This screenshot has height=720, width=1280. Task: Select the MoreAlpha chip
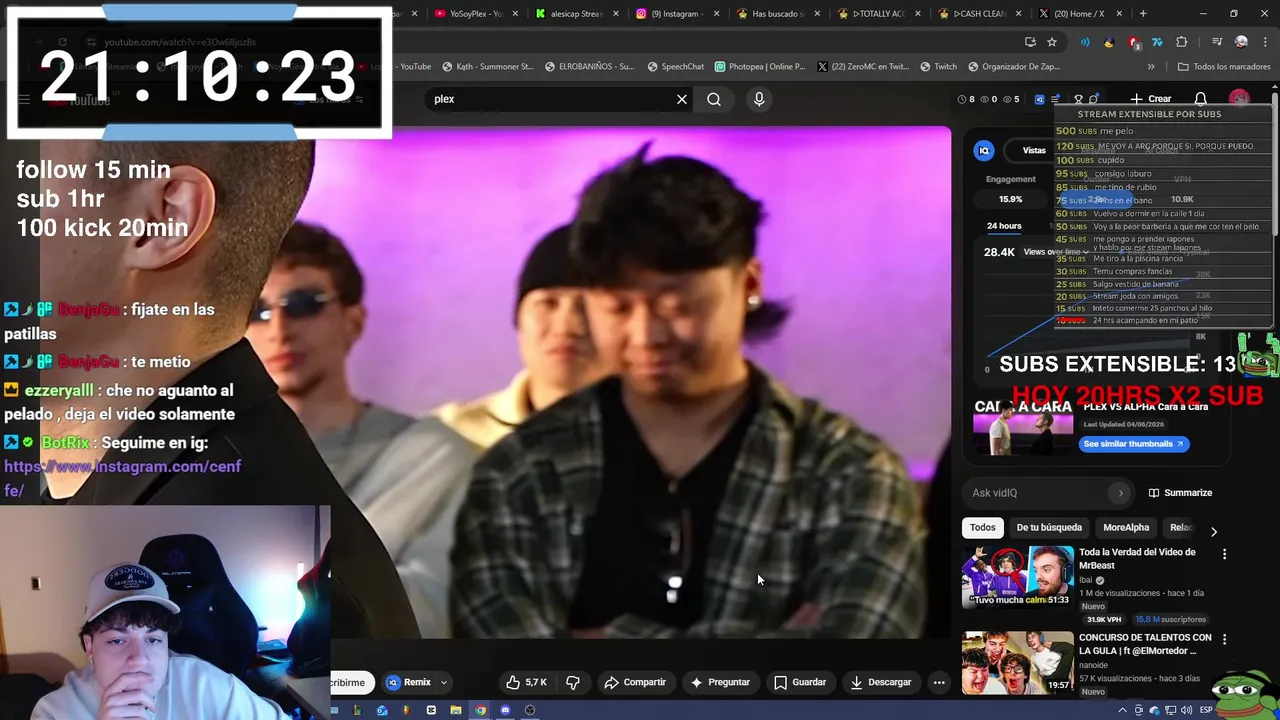click(x=1126, y=527)
